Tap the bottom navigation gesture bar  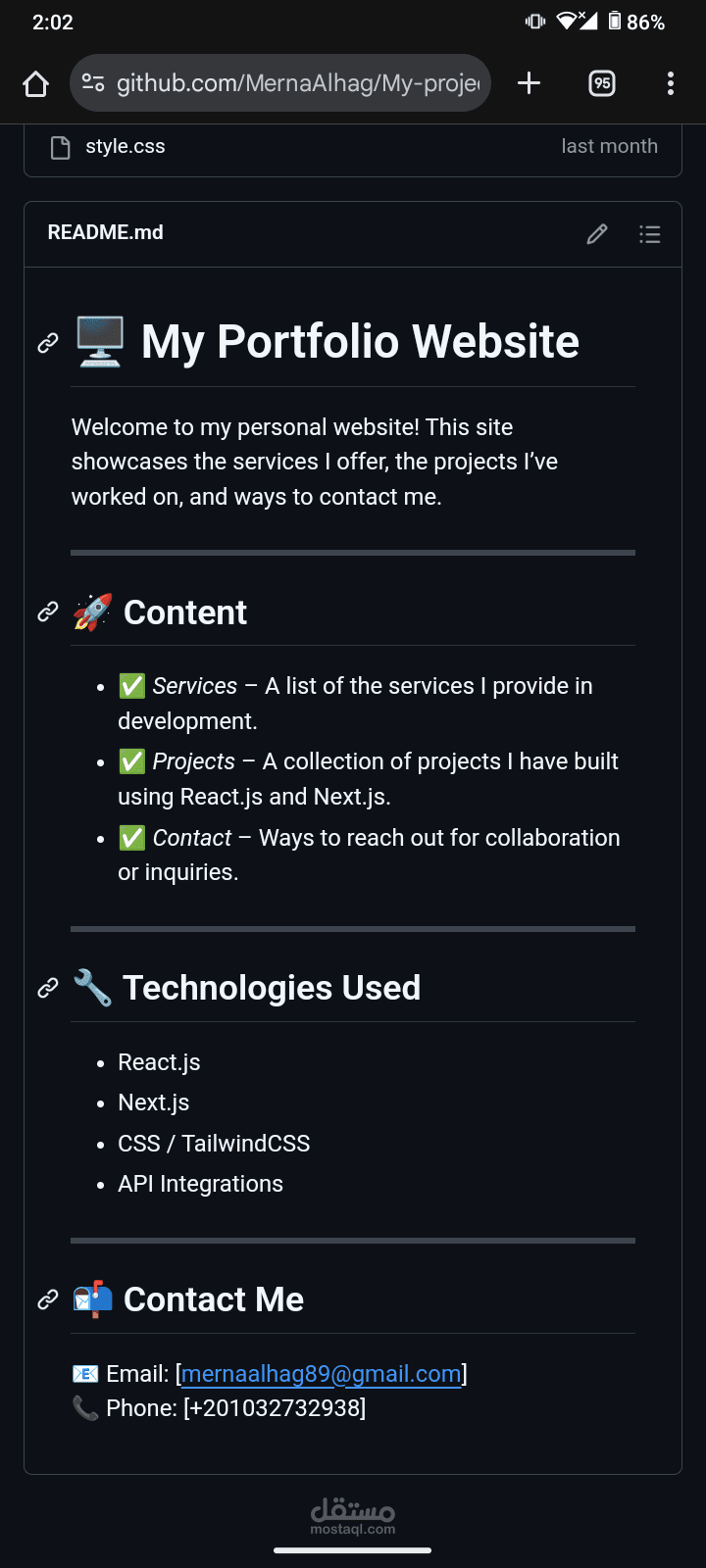[x=353, y=1550]
